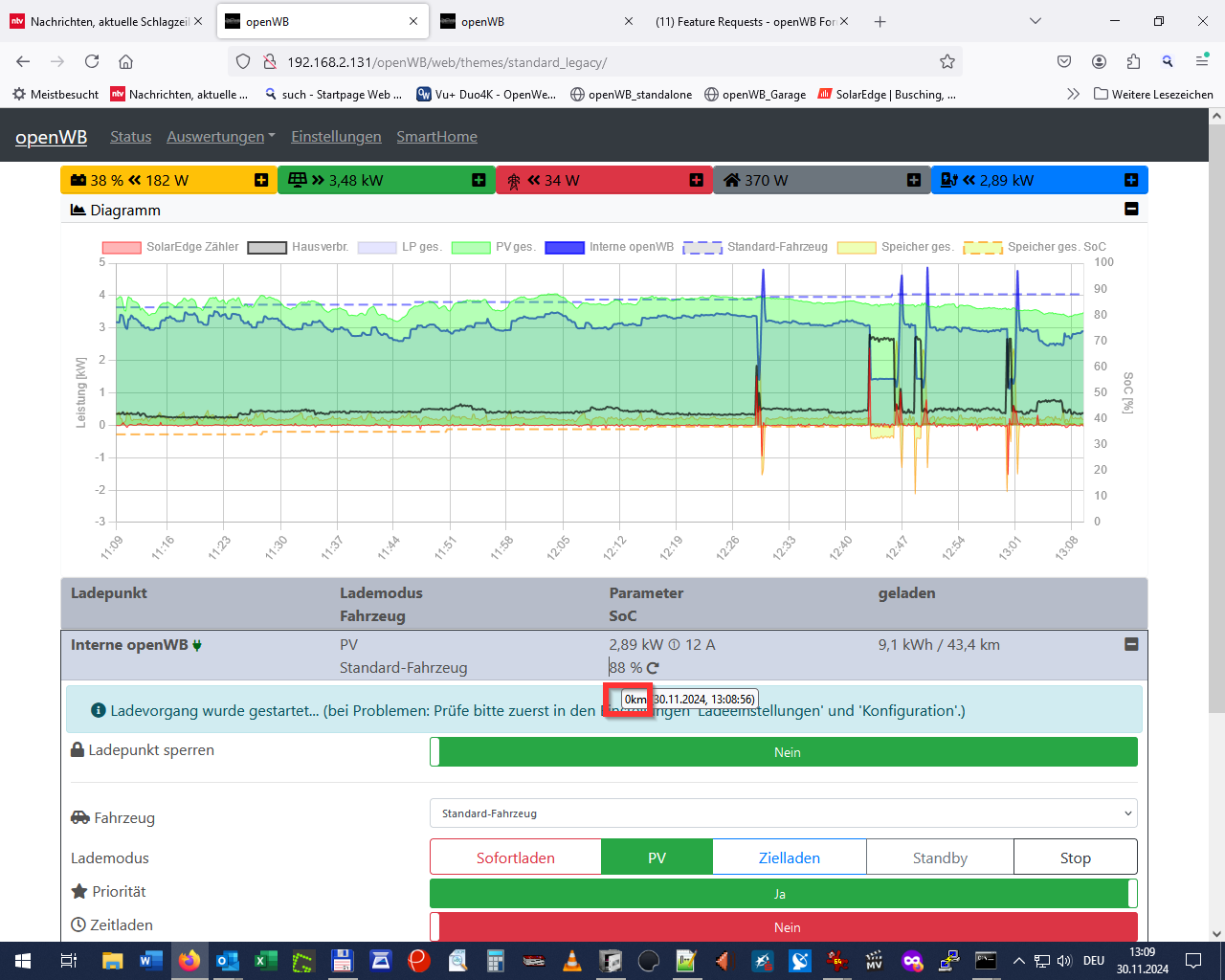Go back in browser history
Screen dimensions: 1225x980
(23, 61)
